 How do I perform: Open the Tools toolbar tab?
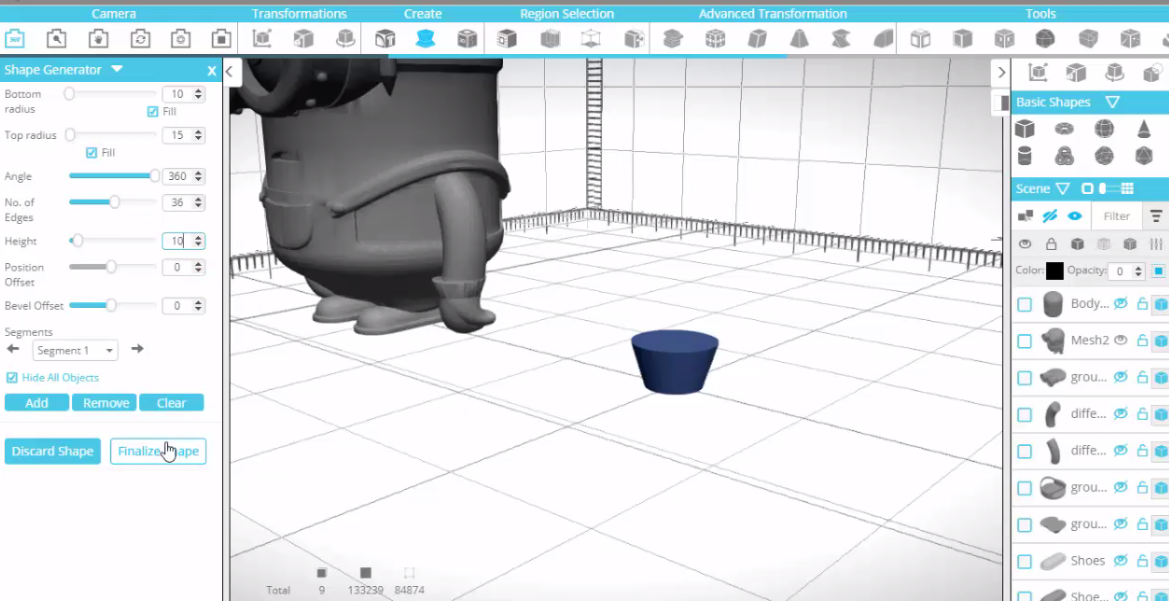[x=1040, y=13]
